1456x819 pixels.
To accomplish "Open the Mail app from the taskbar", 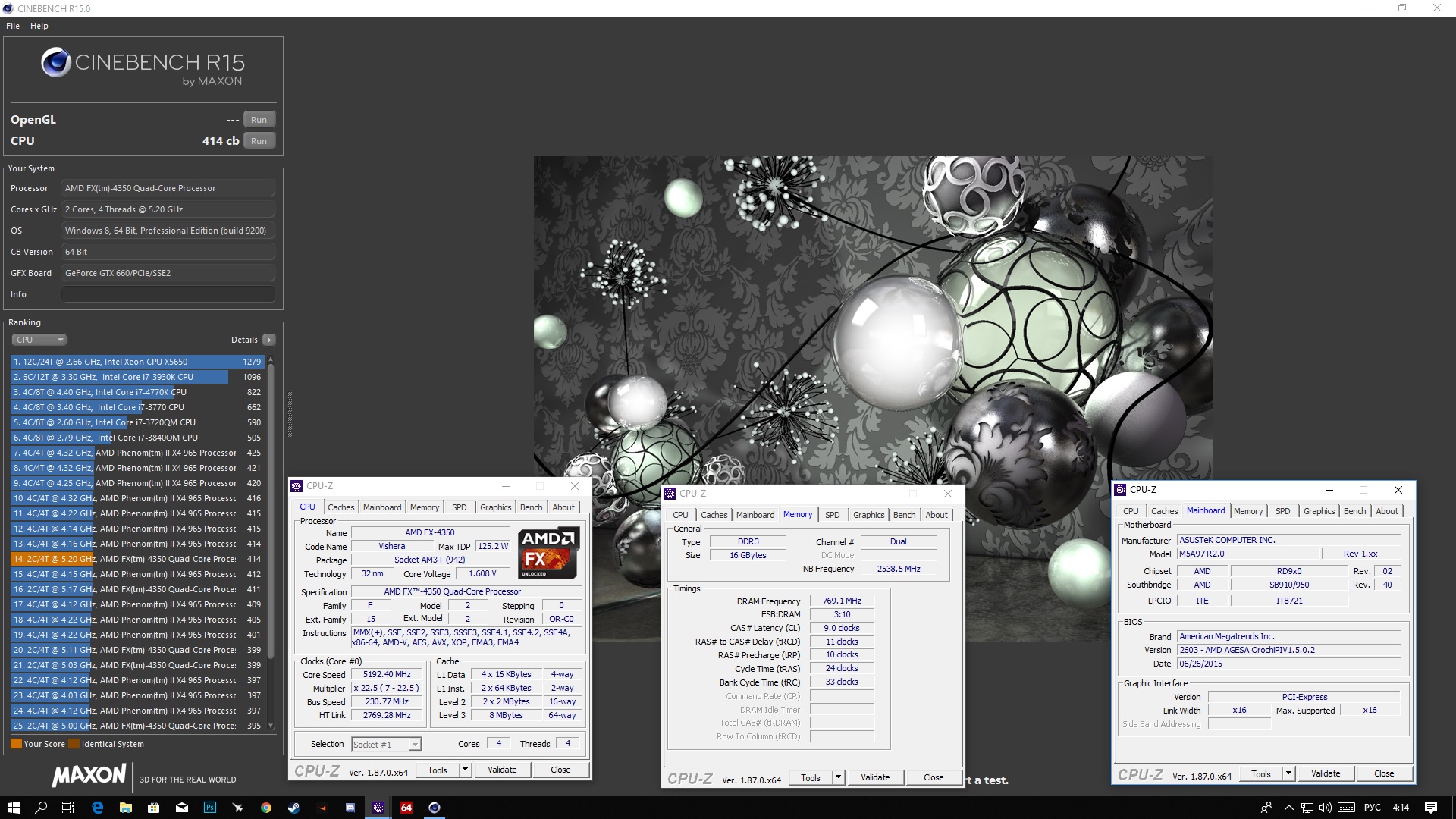I will point(182,808).
